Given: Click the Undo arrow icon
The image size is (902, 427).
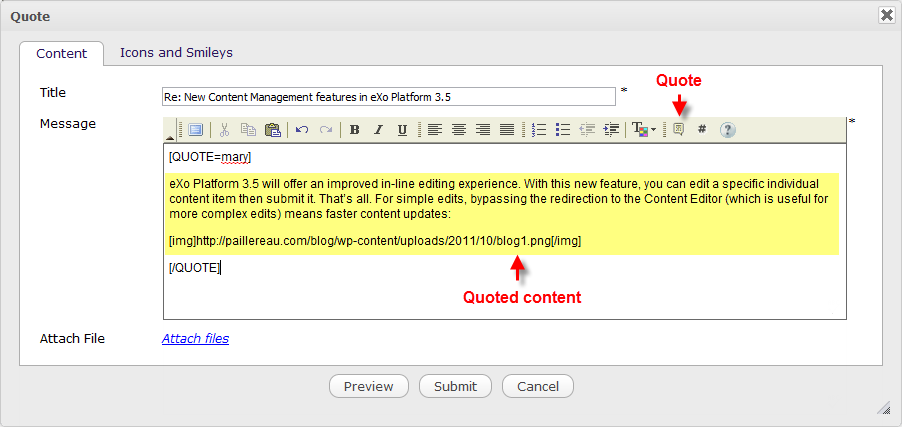Looking at the screenshot, I should pos(301,130).
